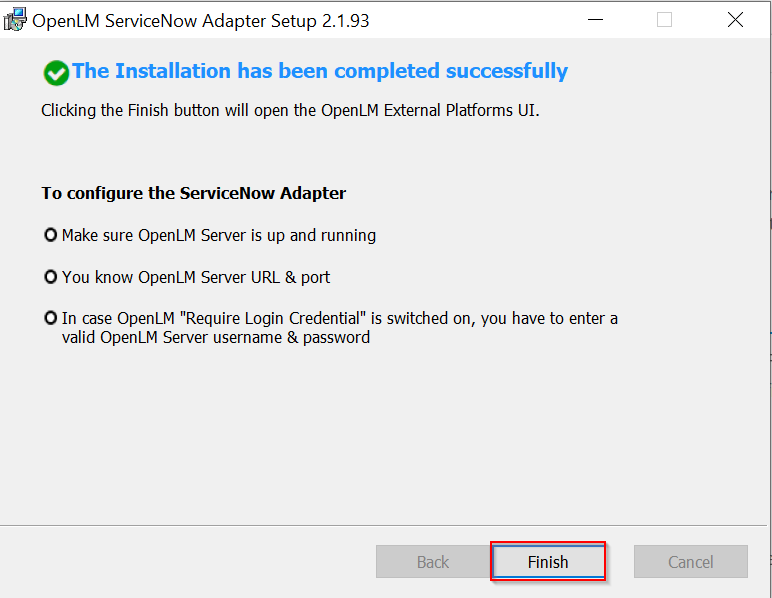Click the "valid OpenLM Server username & password" line
This screenshot has height=598, width=772.
point(216,338)
